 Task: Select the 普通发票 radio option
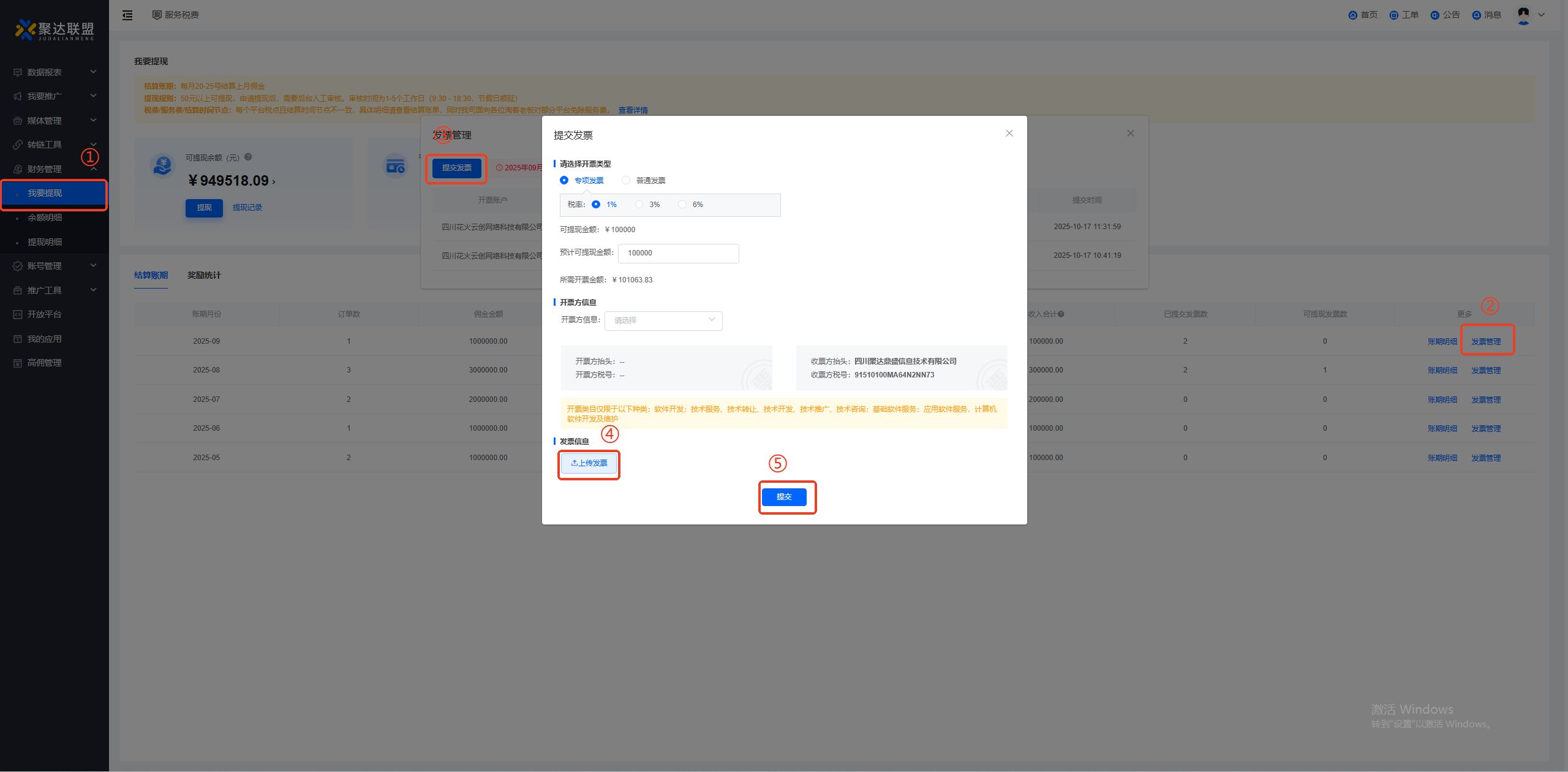click(x=626, y=180)
